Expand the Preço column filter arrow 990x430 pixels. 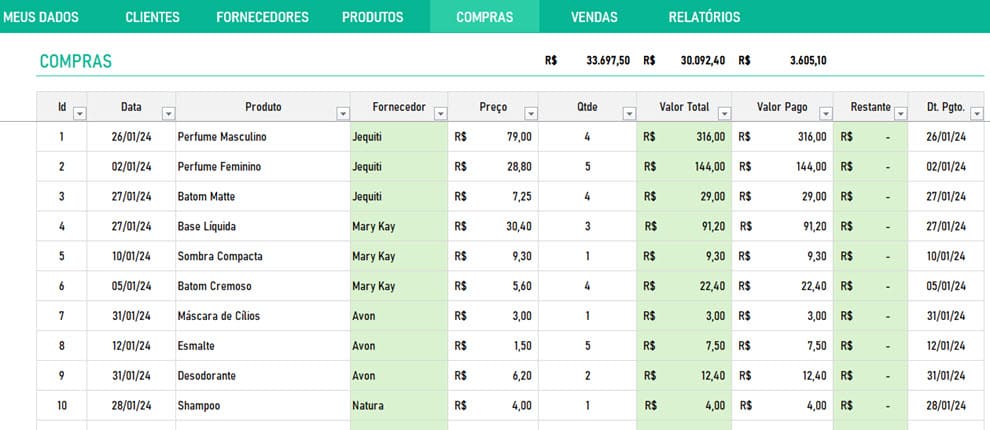[530, 114]
